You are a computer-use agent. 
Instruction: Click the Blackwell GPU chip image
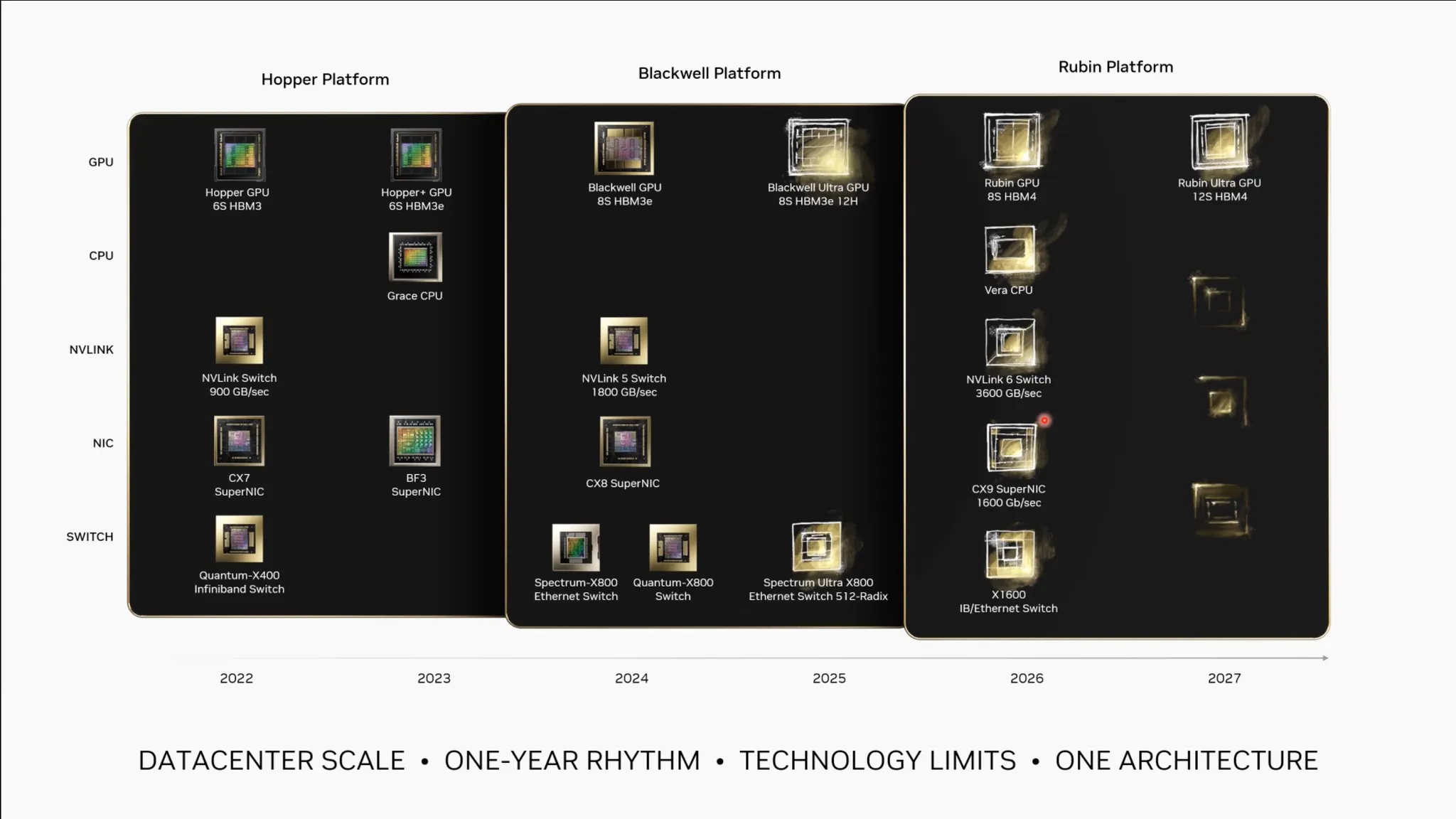click(624, 148)
